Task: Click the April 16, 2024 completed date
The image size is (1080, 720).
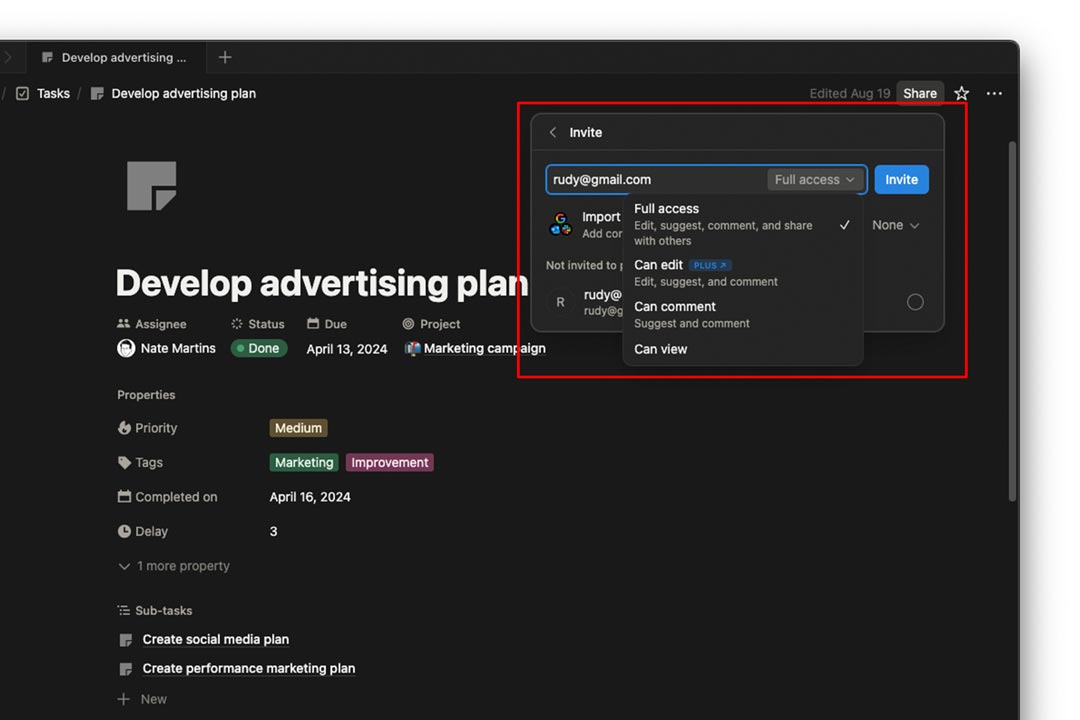Action: tap(310, 497)
